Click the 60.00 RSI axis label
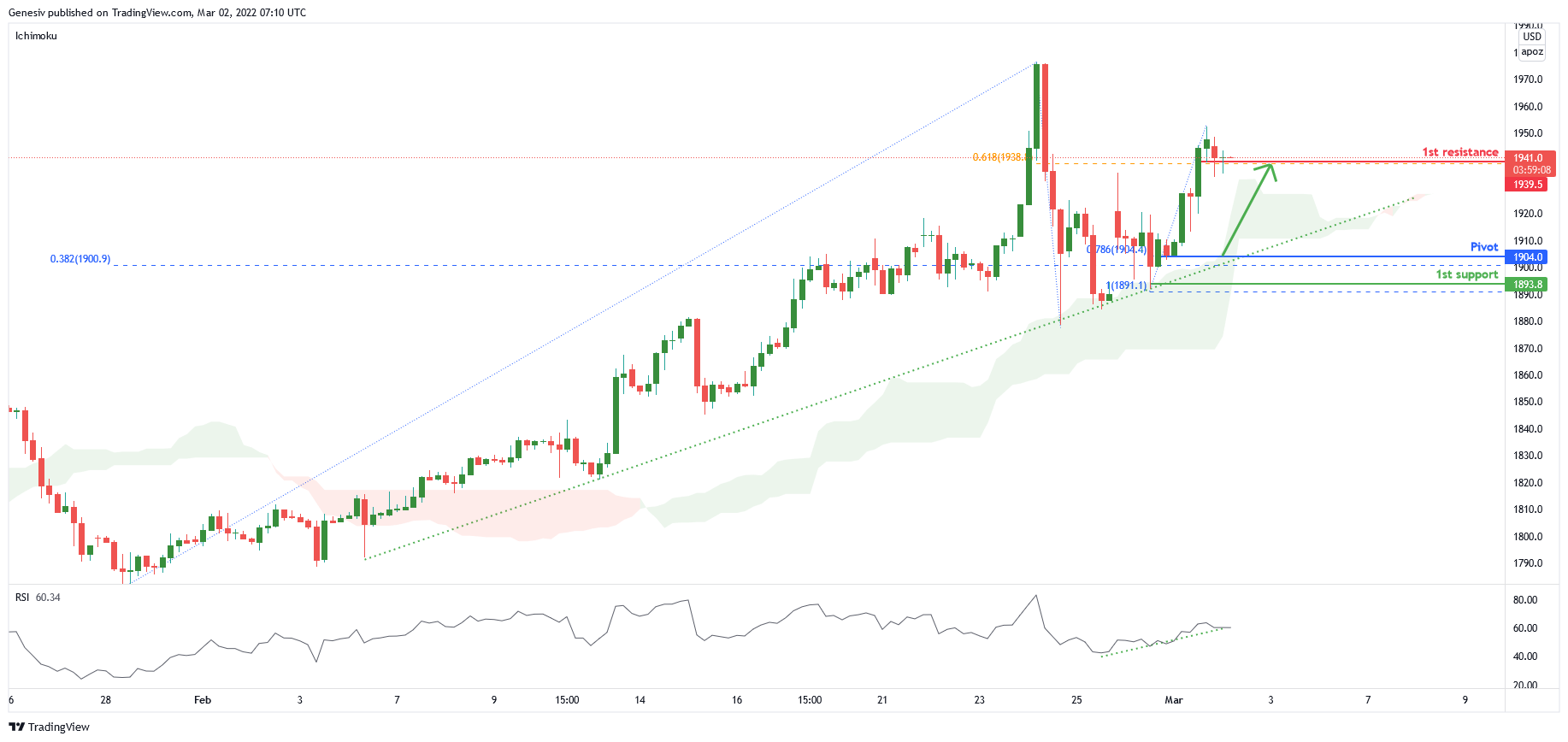The height and width of the screenshot is (742, 1568). pyautogui.click(x=1525, y=628)
